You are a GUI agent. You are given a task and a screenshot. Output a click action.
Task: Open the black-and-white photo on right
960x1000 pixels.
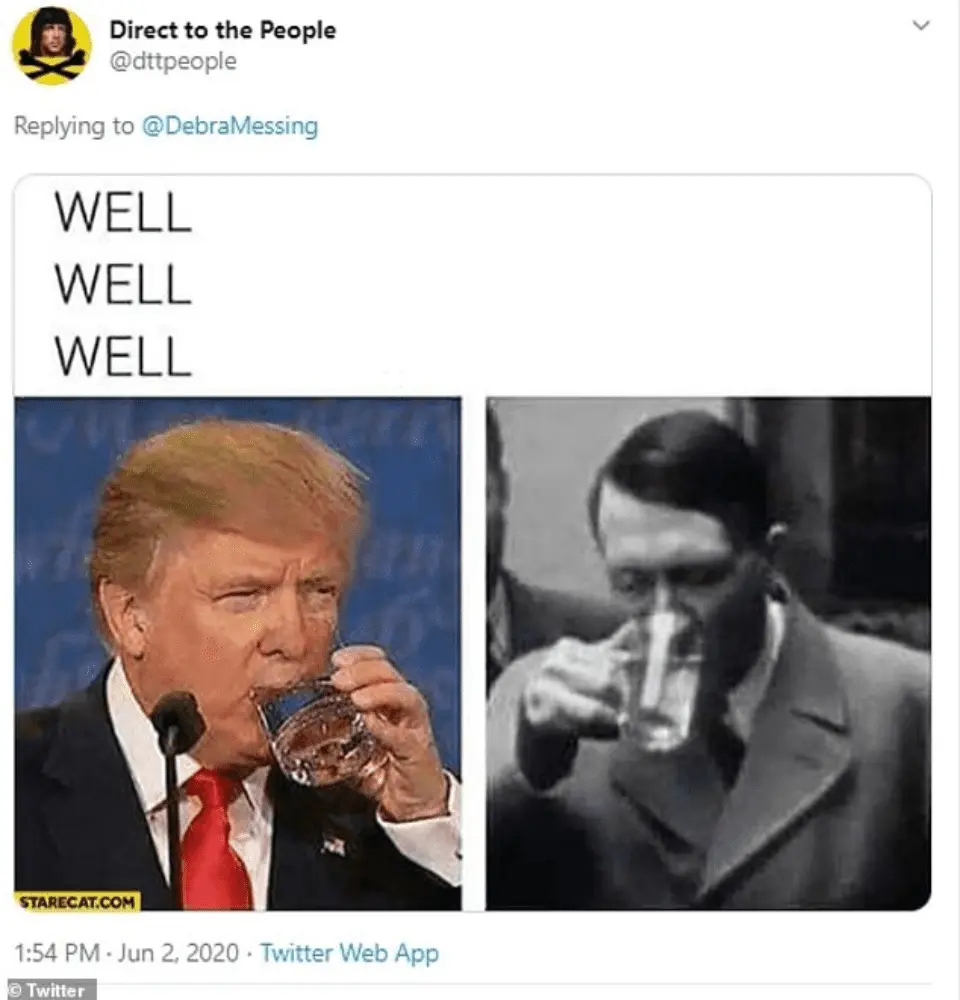[708, 653]
